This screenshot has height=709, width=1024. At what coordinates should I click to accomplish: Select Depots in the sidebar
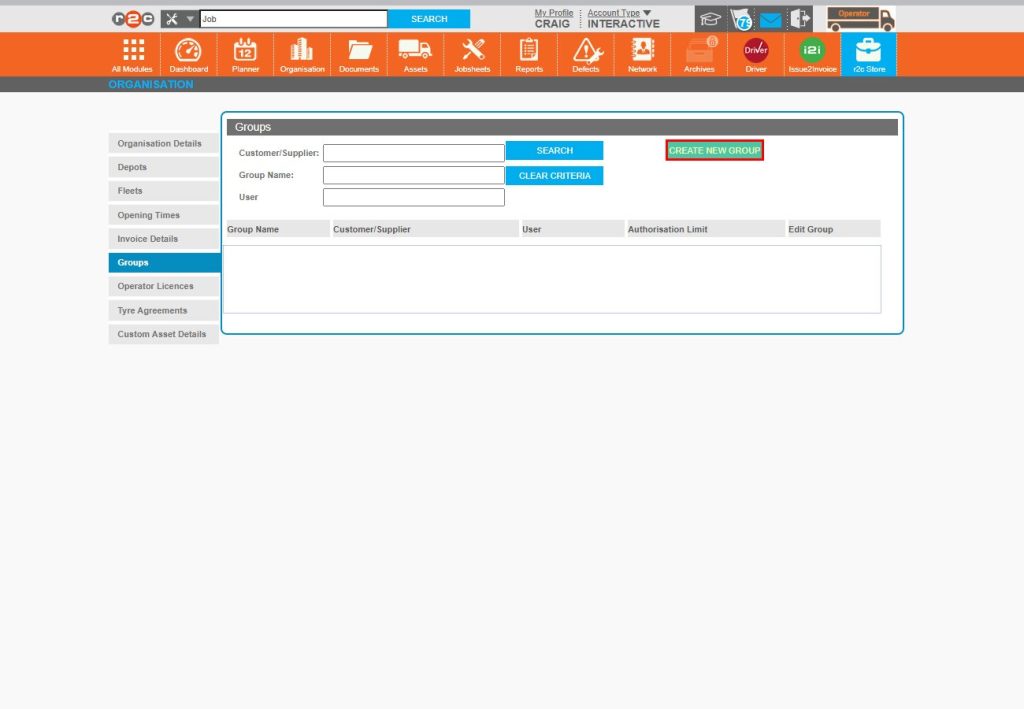163,167
